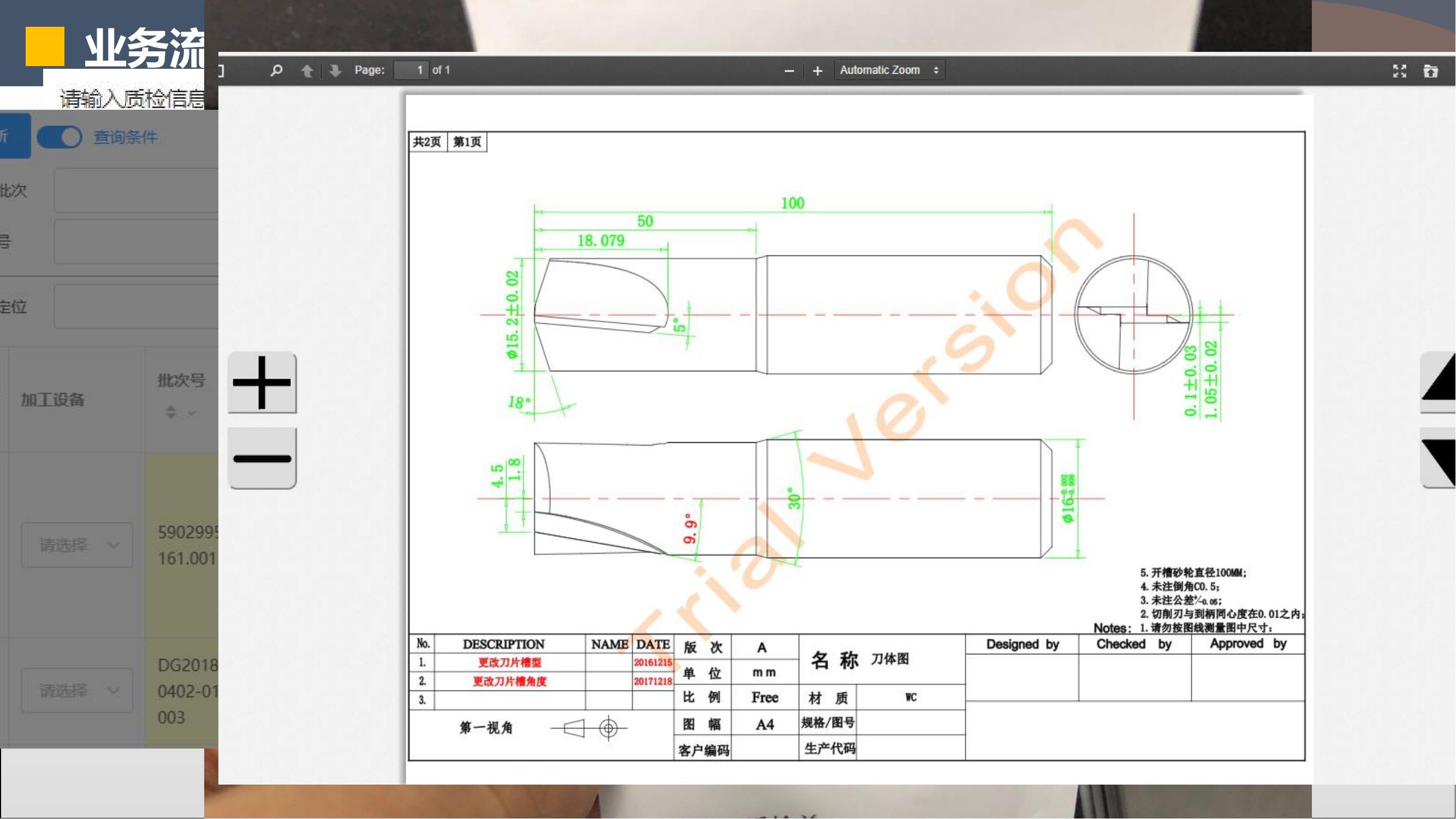Image resolution: width=1456 pixels, height=819 pixels.
Task: Open the Automatic Zoom dropdown
Action: [x=889, y=70]
